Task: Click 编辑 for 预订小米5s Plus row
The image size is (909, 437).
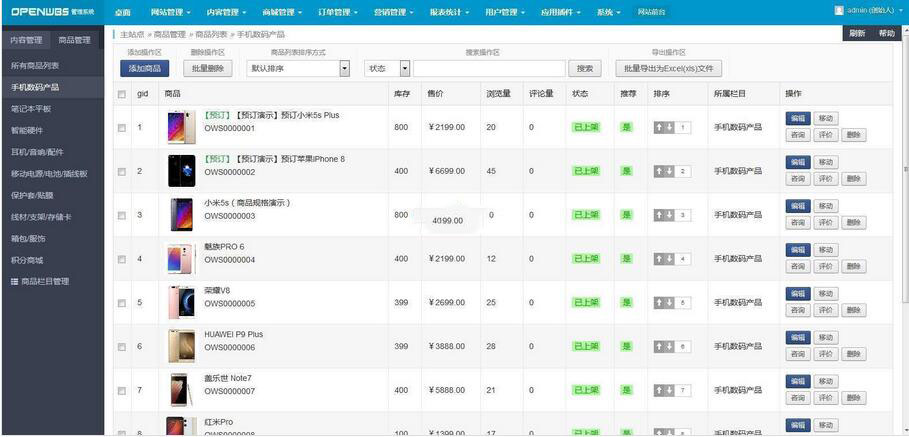Action: [798, 118]
